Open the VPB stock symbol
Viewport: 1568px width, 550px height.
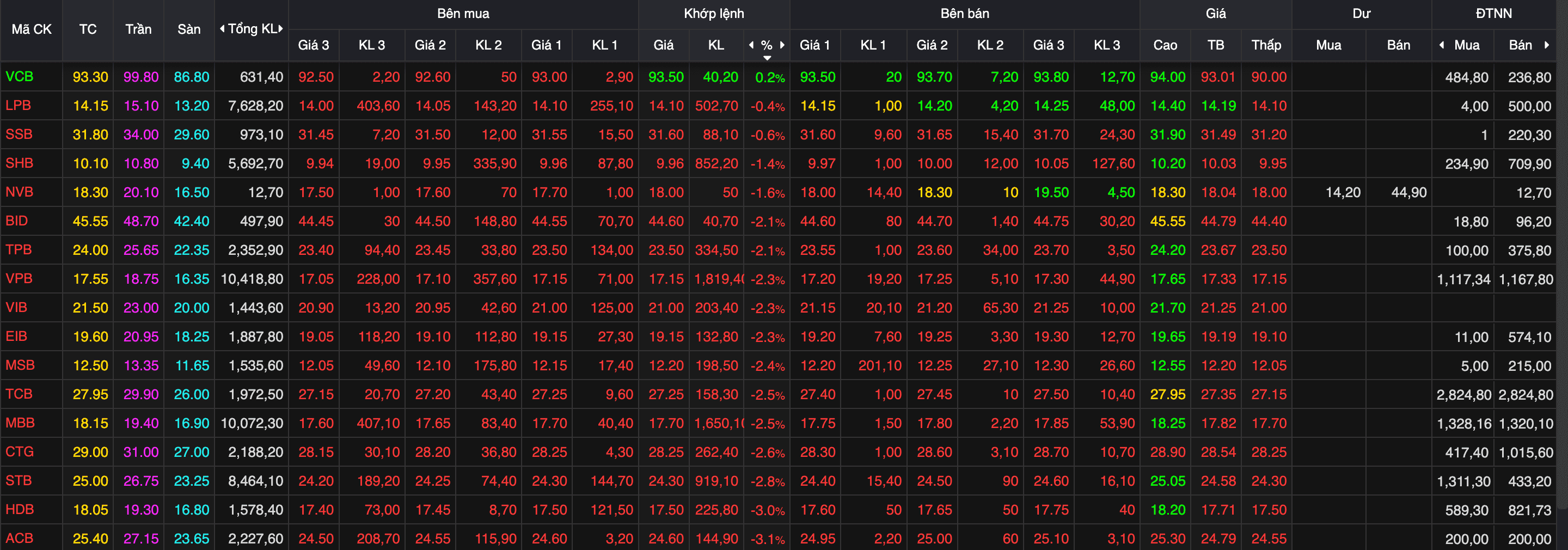tap(19, 278)
